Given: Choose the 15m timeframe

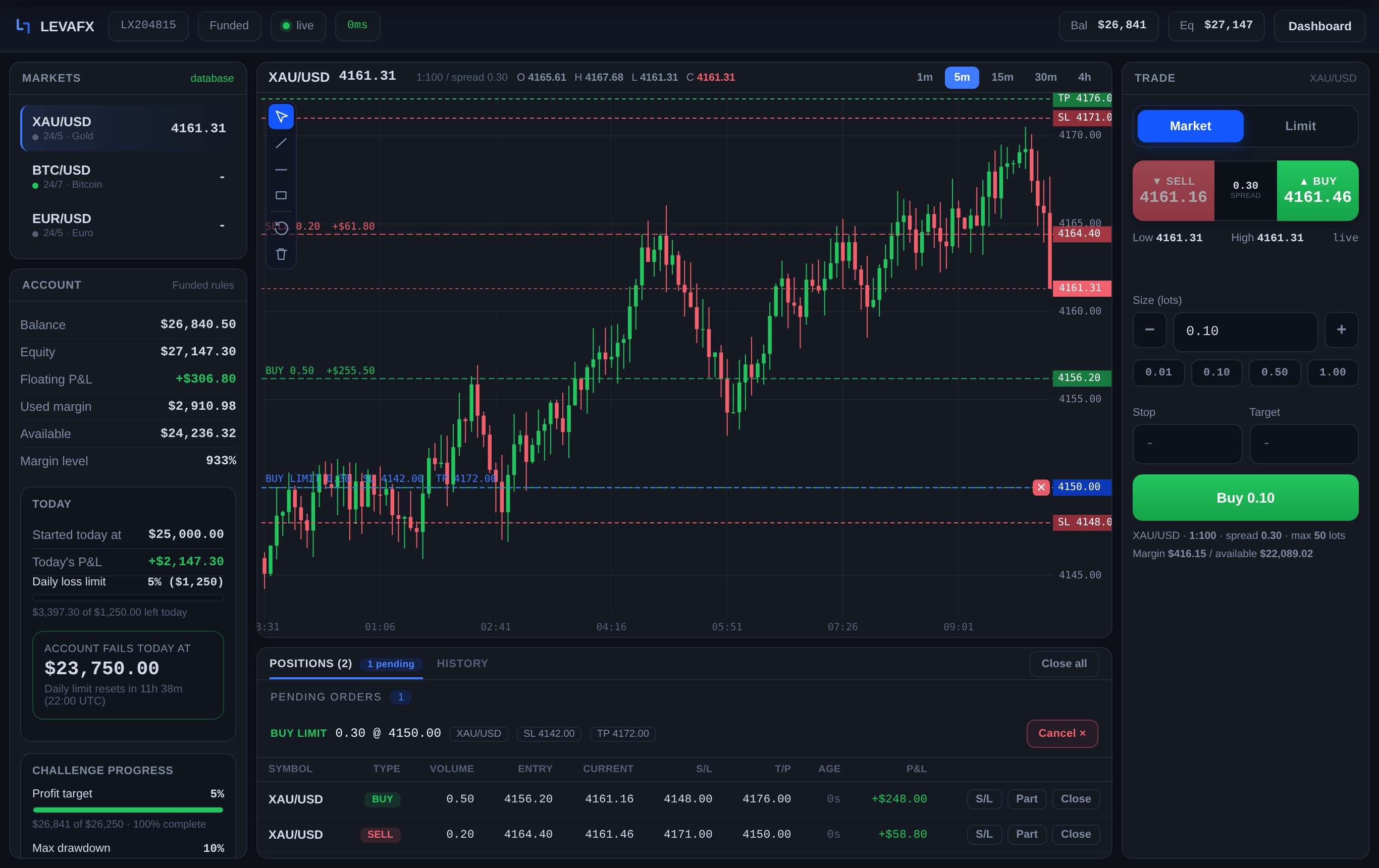Looking at the screenshot, I should coord(1001,77).
